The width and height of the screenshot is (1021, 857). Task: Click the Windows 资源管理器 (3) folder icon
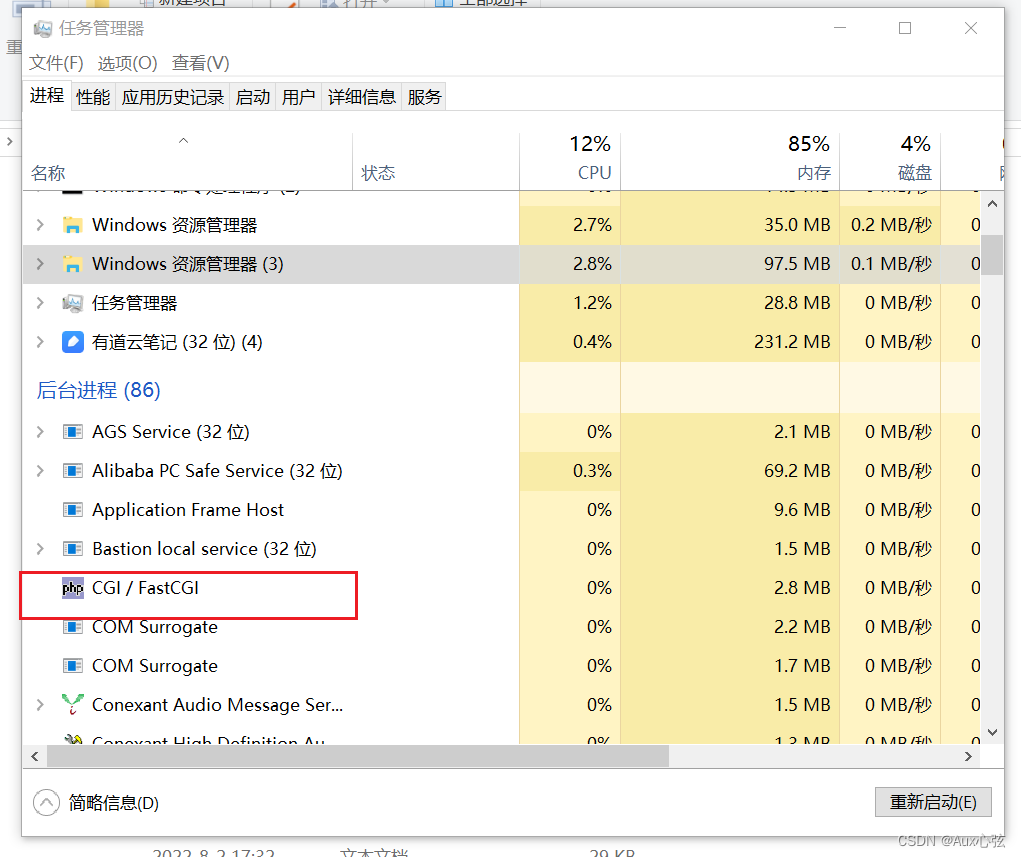pos(72,264)
